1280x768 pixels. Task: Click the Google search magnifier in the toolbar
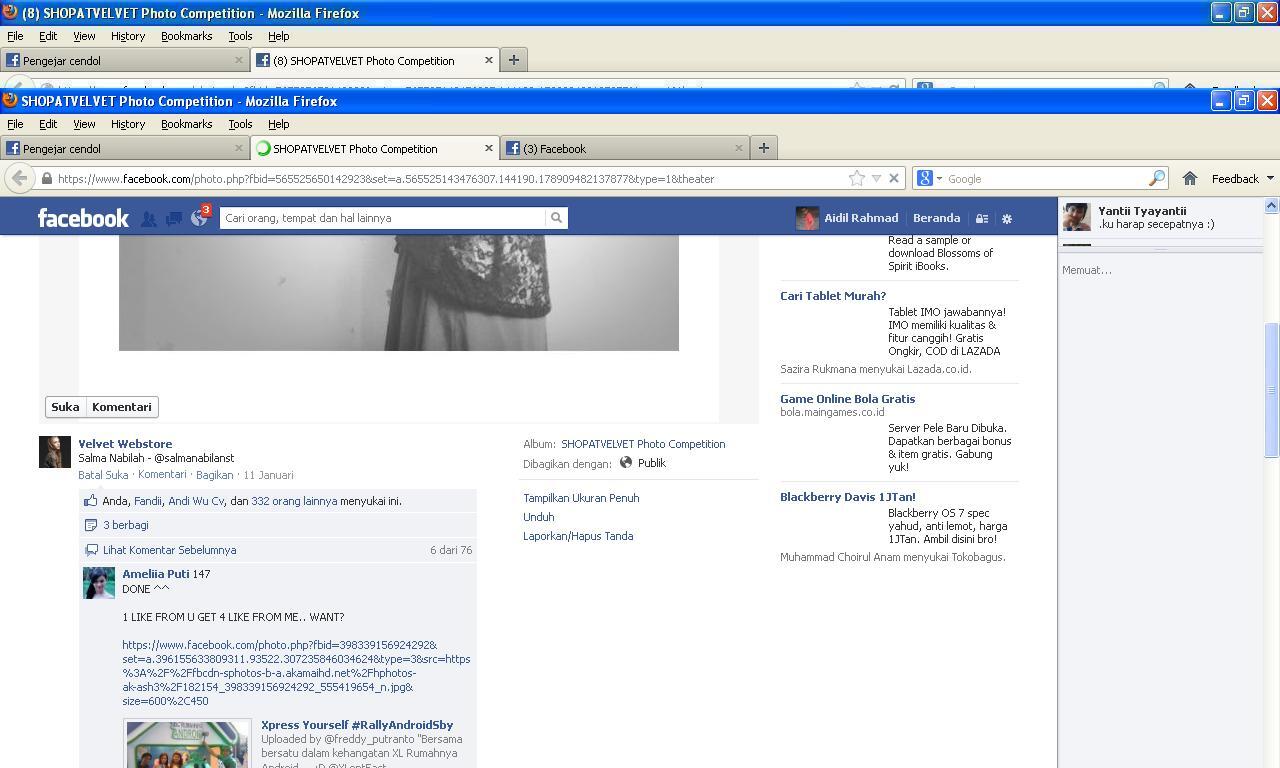tap(1157, 178)
